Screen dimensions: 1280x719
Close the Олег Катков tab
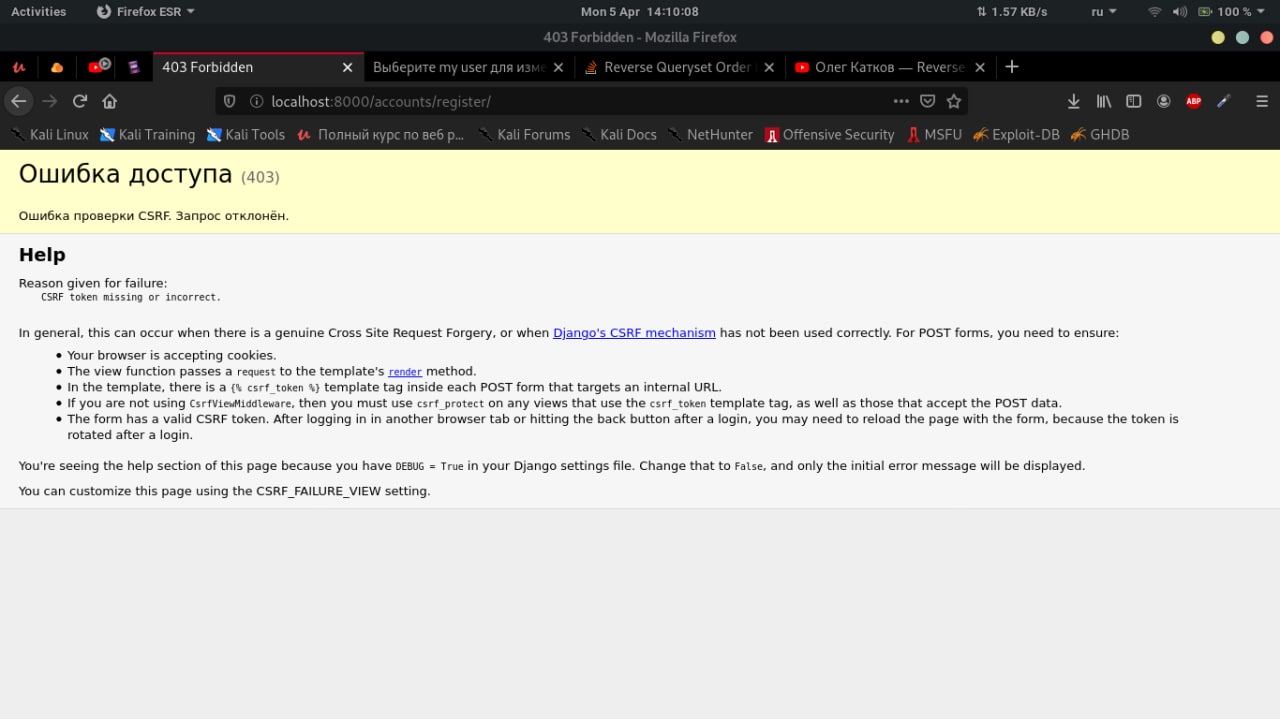(980, 67)
